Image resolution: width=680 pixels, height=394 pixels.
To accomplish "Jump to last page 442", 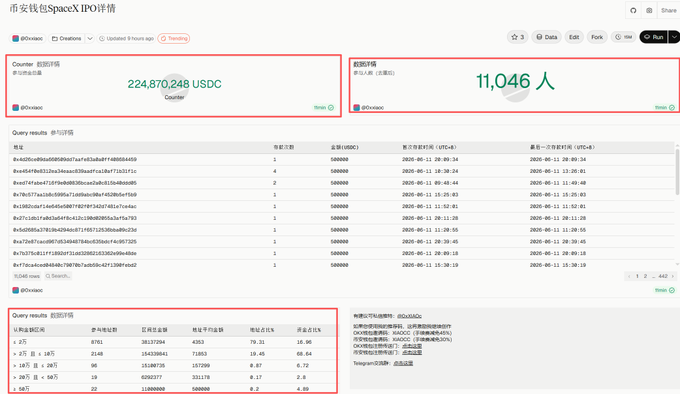I will pyautogui.click(x=663, y=276).
